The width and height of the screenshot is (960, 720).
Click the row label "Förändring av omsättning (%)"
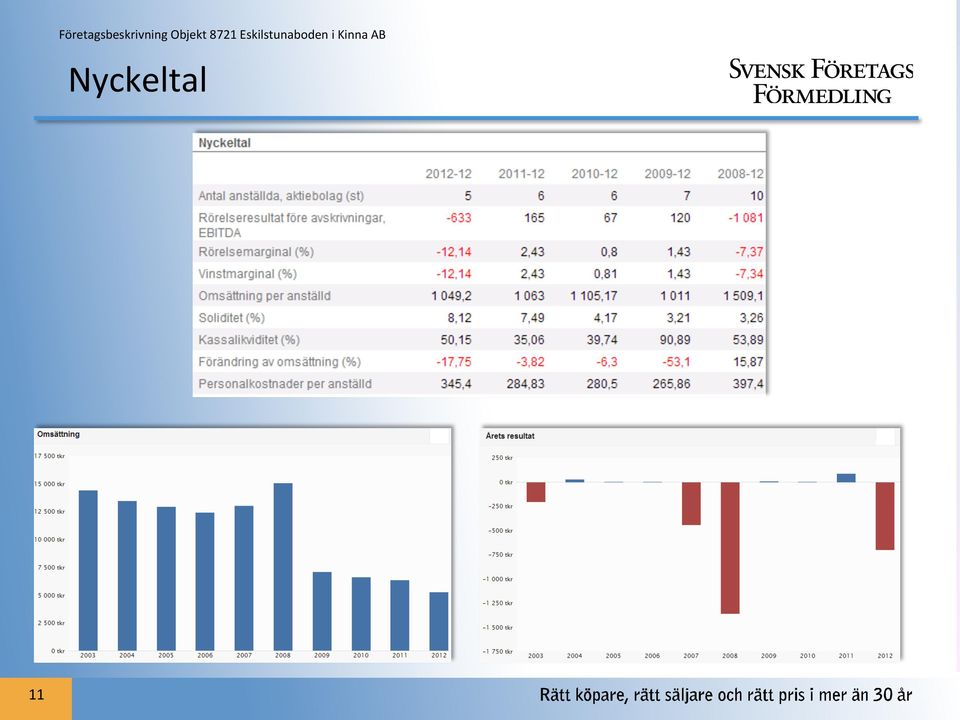click(x=280, y=362)
